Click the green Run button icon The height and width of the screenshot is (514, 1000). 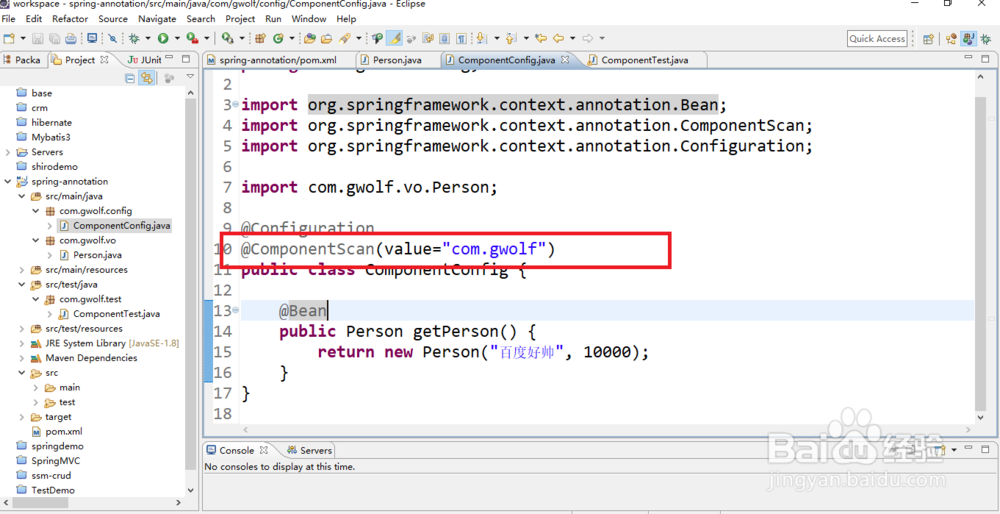163,38
